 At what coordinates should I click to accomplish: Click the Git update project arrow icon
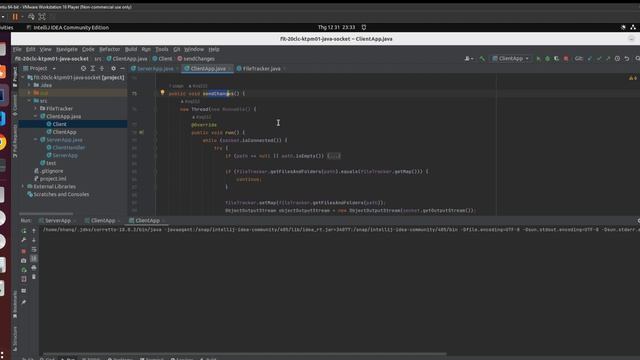click(589, 59)
